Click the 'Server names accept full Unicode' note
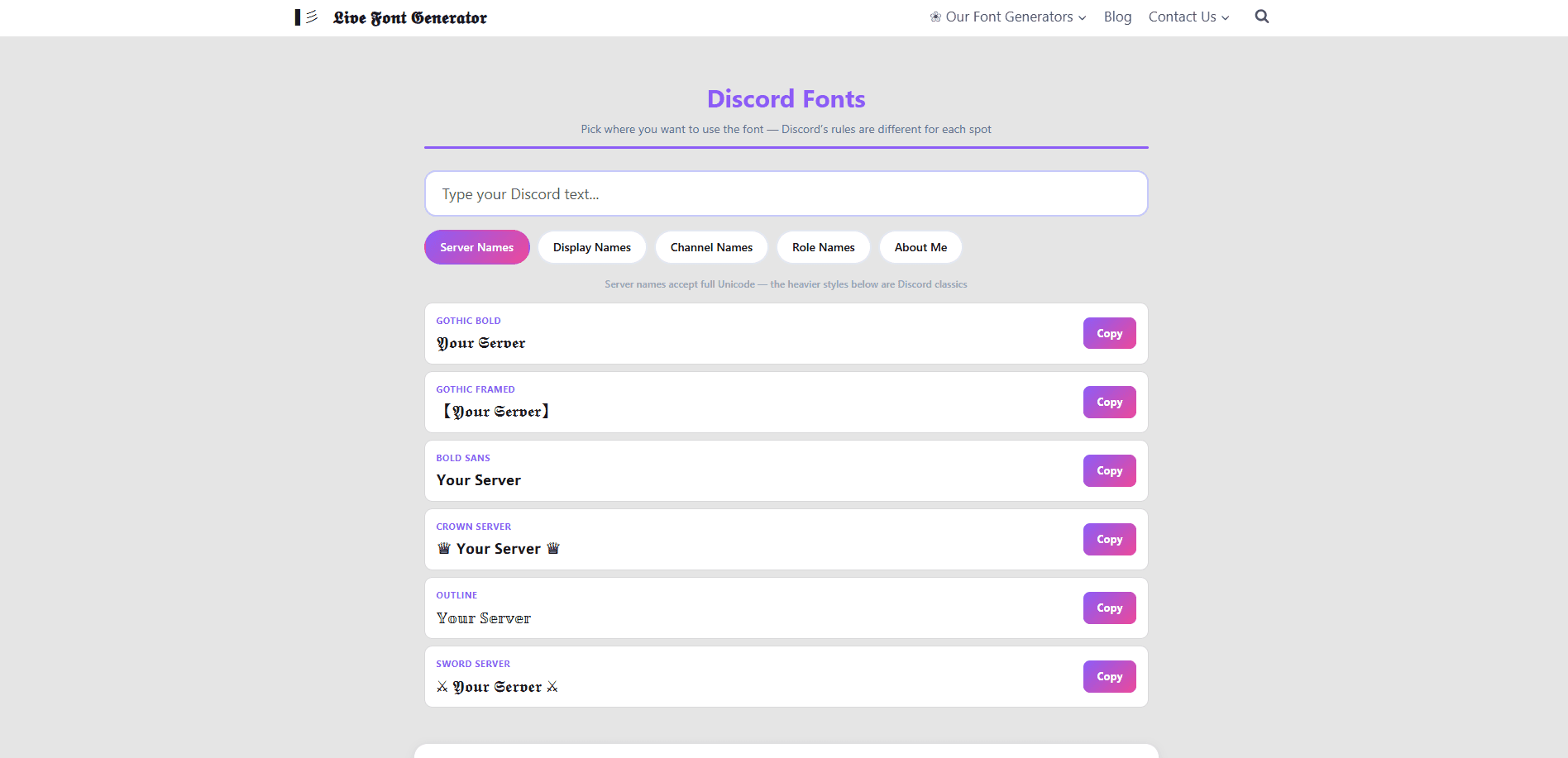Screen dimensions: 1568x758 (x=786, y=284)
